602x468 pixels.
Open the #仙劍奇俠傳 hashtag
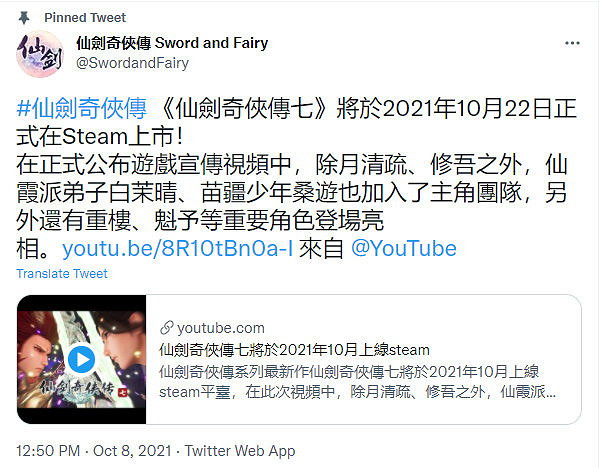point(81,109)
